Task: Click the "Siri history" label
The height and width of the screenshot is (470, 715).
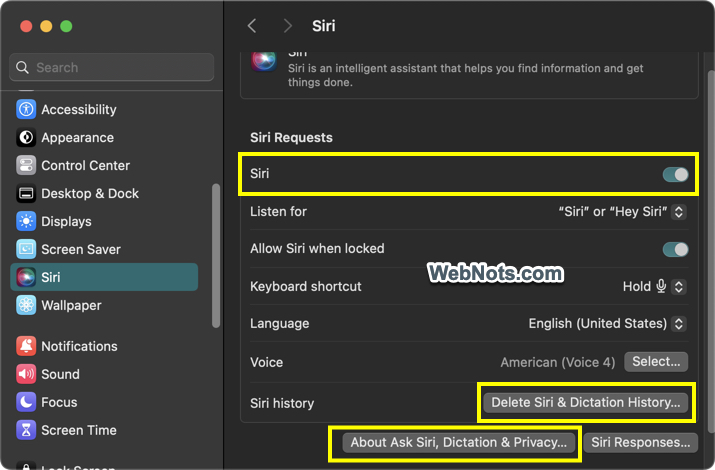Action: [x=282, y=403]
